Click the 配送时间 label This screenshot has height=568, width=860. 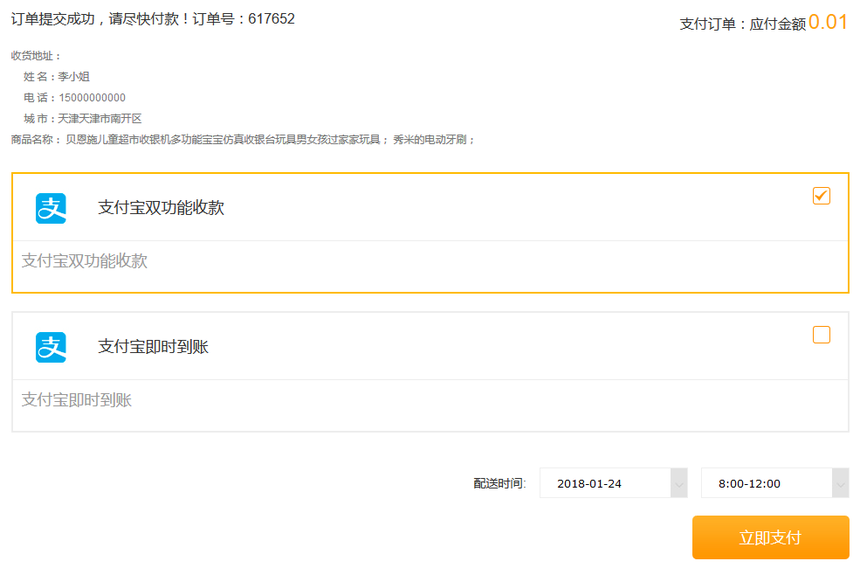click(x=499, y=484)
